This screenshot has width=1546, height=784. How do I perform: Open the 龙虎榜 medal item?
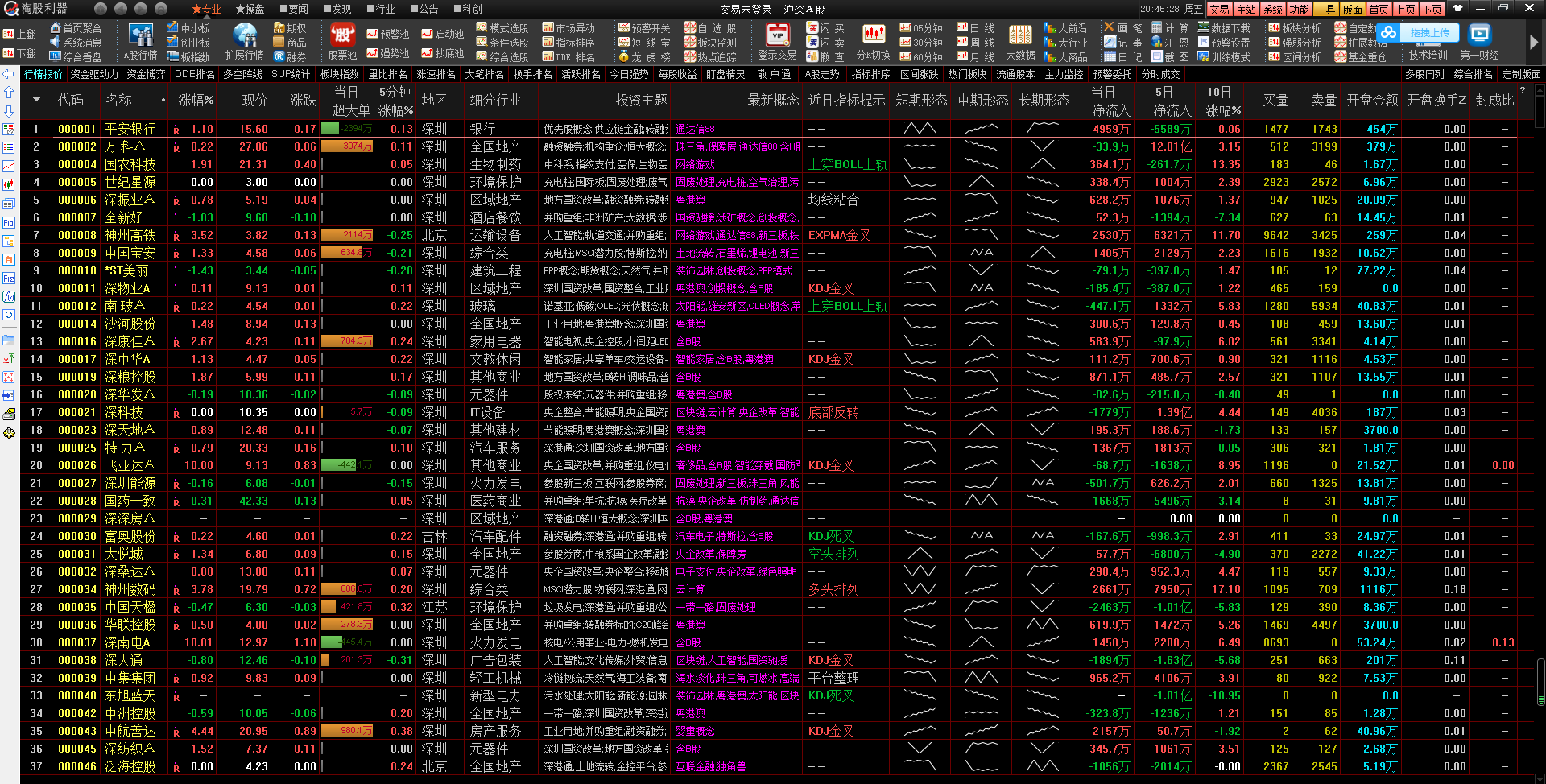click(x=644, y=57)
